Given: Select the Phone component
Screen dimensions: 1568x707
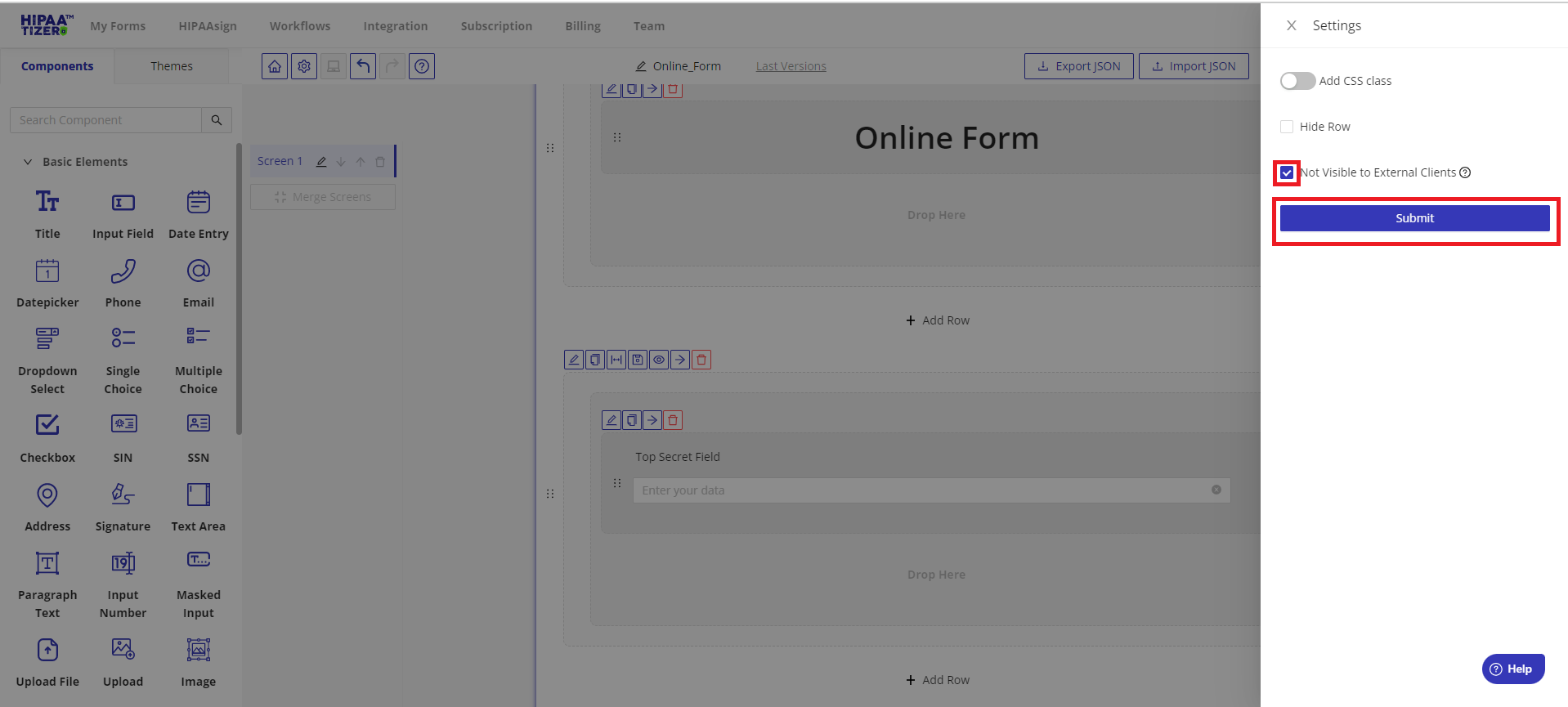Looking at the screenshot, I should (123, 284).
